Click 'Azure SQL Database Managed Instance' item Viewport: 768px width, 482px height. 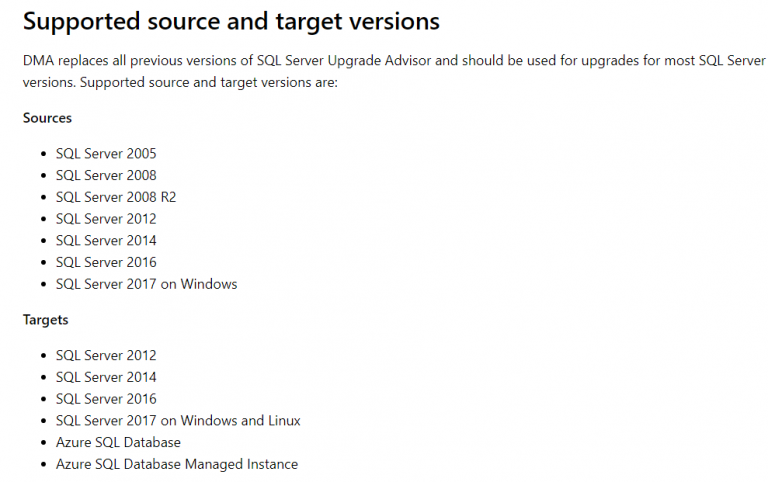point(176,464)
